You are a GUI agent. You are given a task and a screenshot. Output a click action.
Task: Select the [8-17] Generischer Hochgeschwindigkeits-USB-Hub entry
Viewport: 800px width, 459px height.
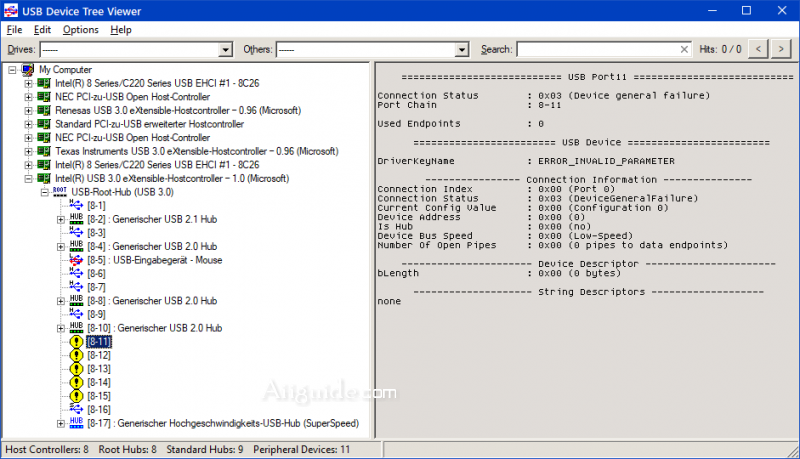(x=223, y=423)
